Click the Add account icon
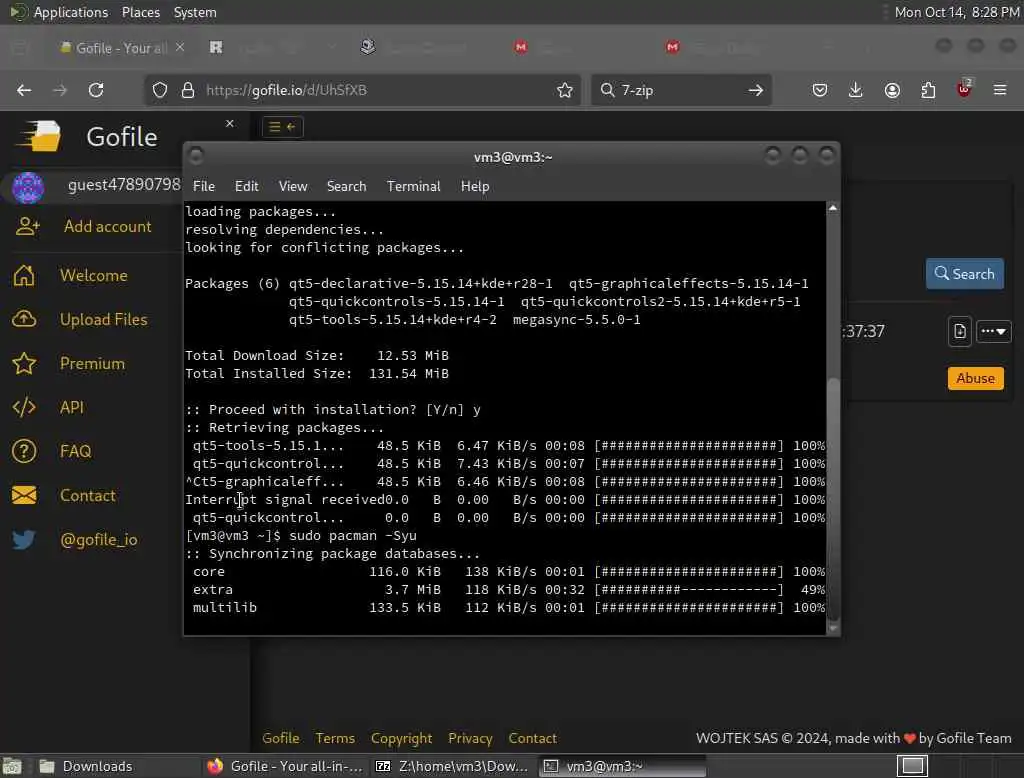This screenshot has width=1024, height=778. (27, 227)
